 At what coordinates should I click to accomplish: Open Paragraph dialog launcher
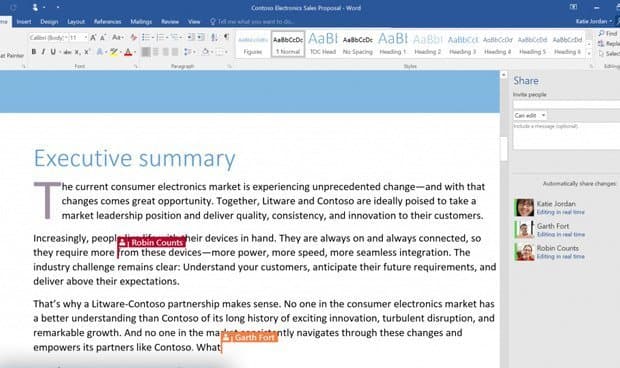click(229, 66)
